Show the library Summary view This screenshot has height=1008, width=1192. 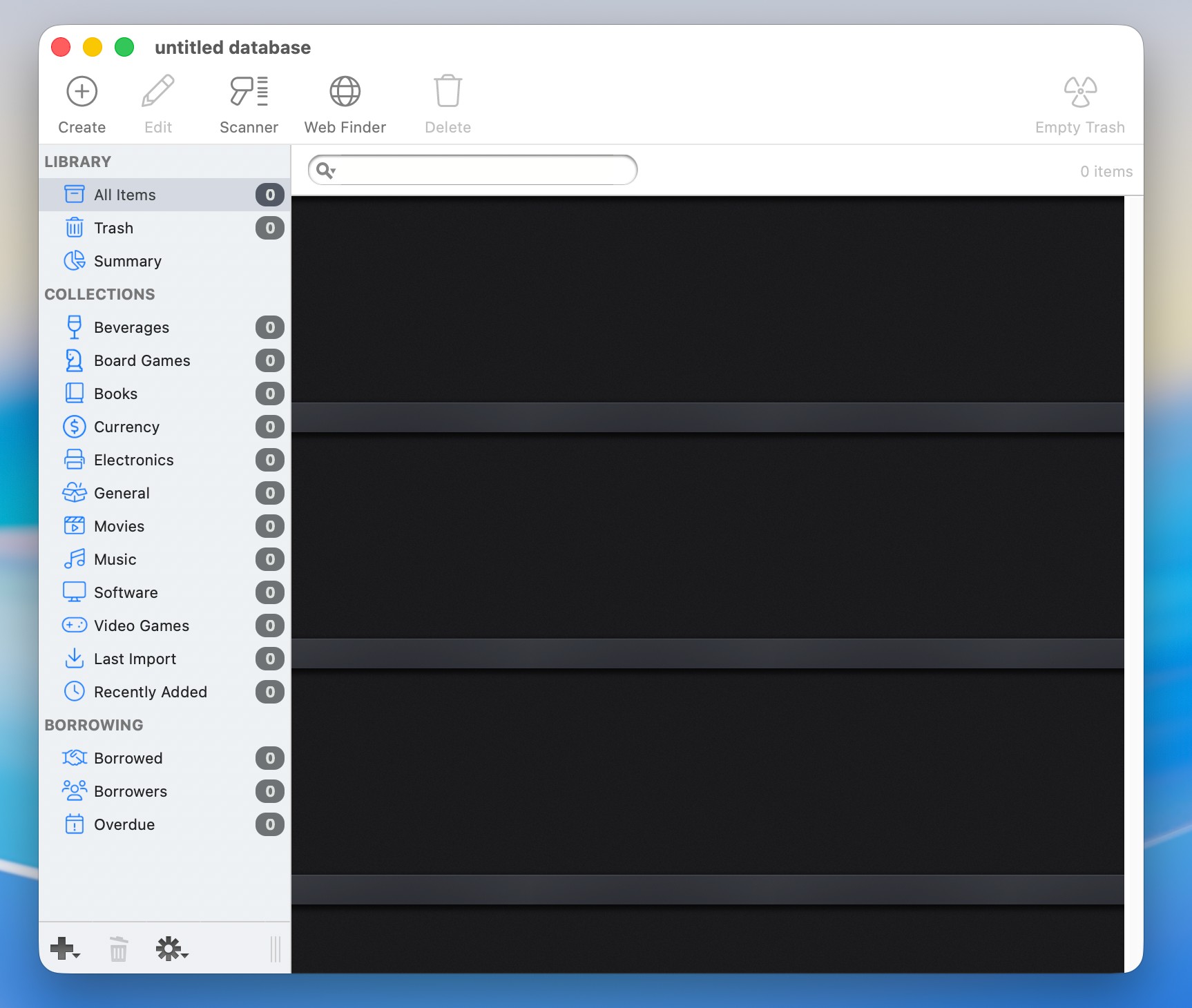click(127, 261)
